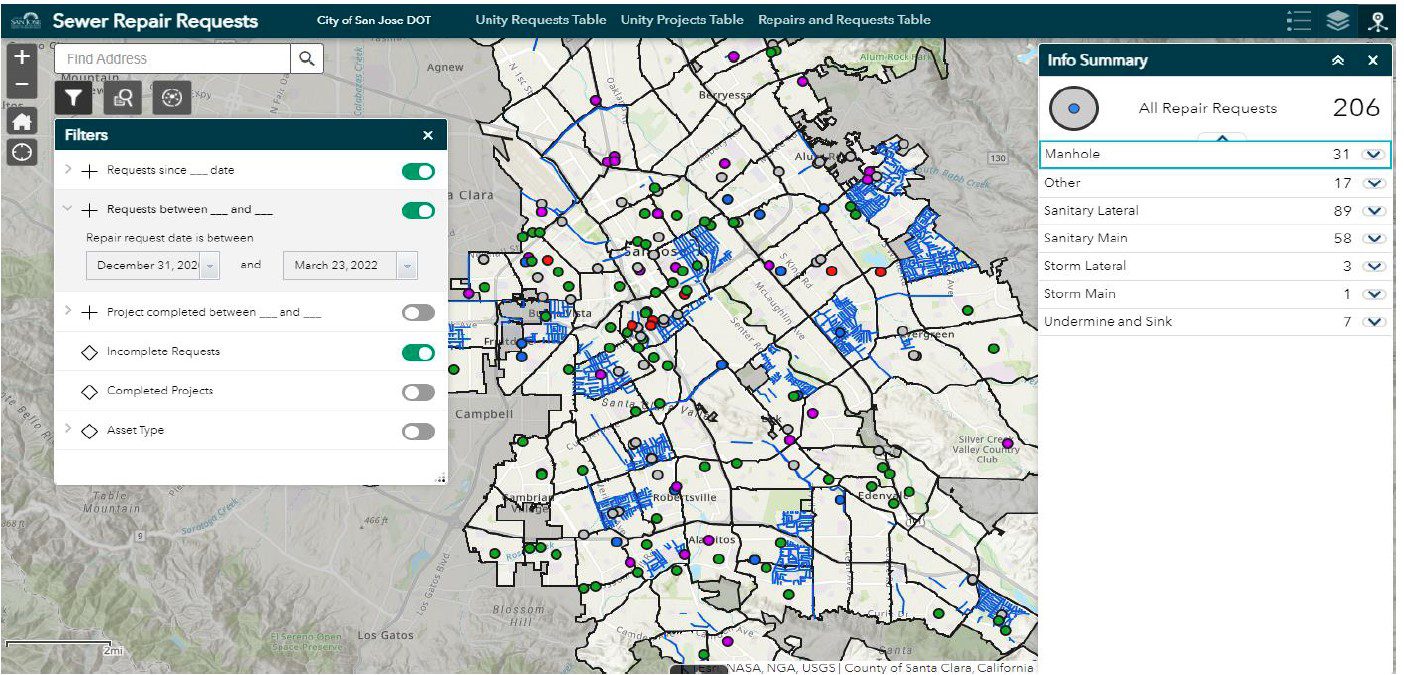Viewport: 1404px width, 675px height.
Task: Click the Completed Projects filter label
Action: pos(160,391)
